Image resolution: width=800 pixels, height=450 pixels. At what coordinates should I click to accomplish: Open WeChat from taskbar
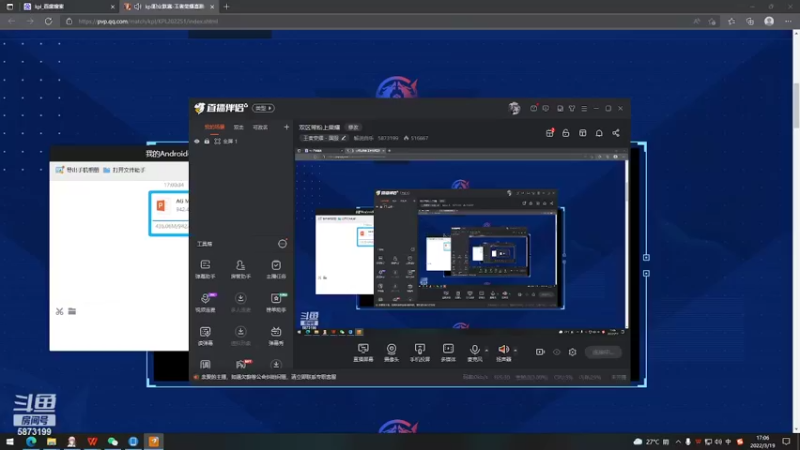pos(113,441)
